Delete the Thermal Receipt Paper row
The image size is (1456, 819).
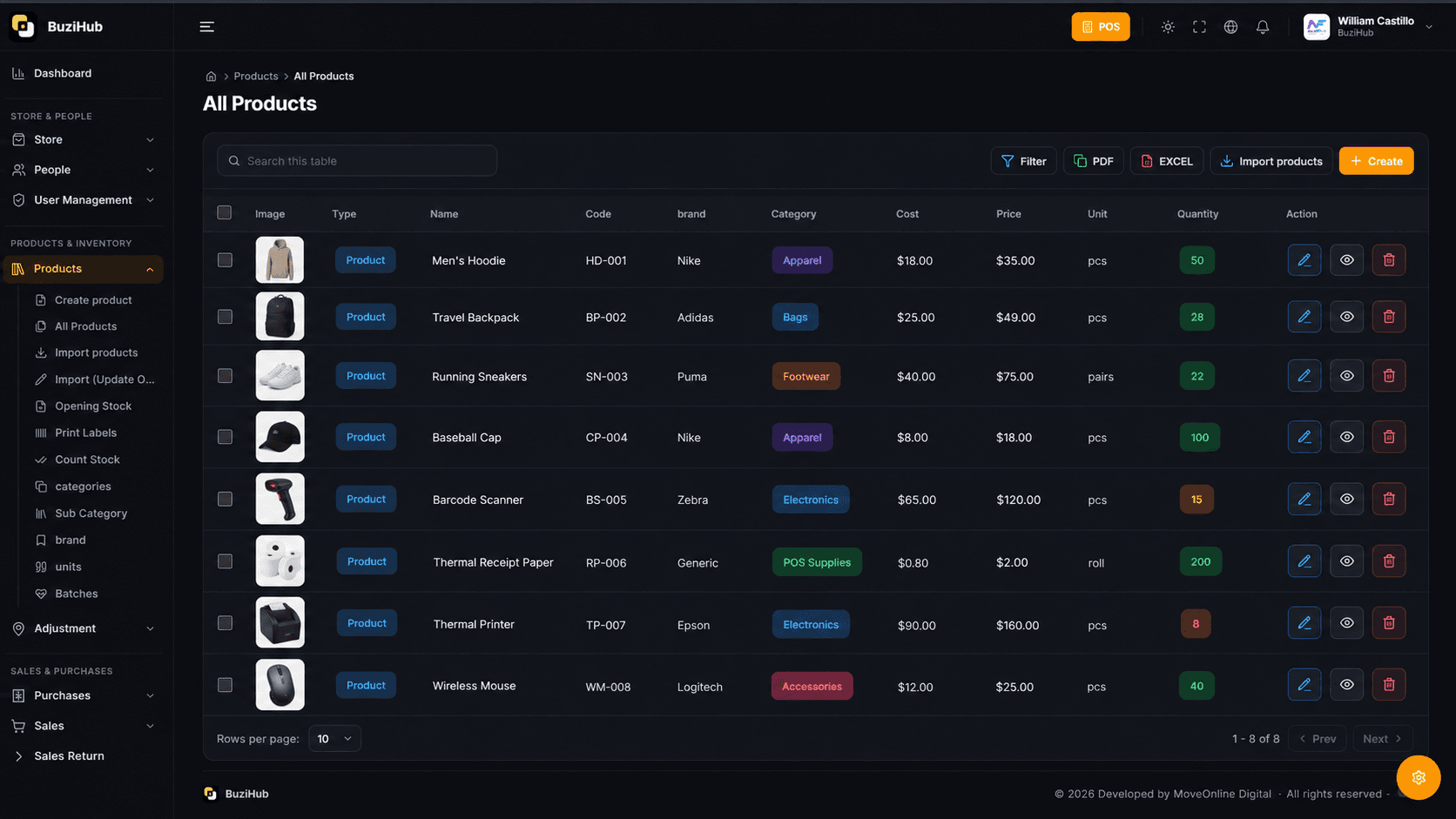tap(1389, 561)
